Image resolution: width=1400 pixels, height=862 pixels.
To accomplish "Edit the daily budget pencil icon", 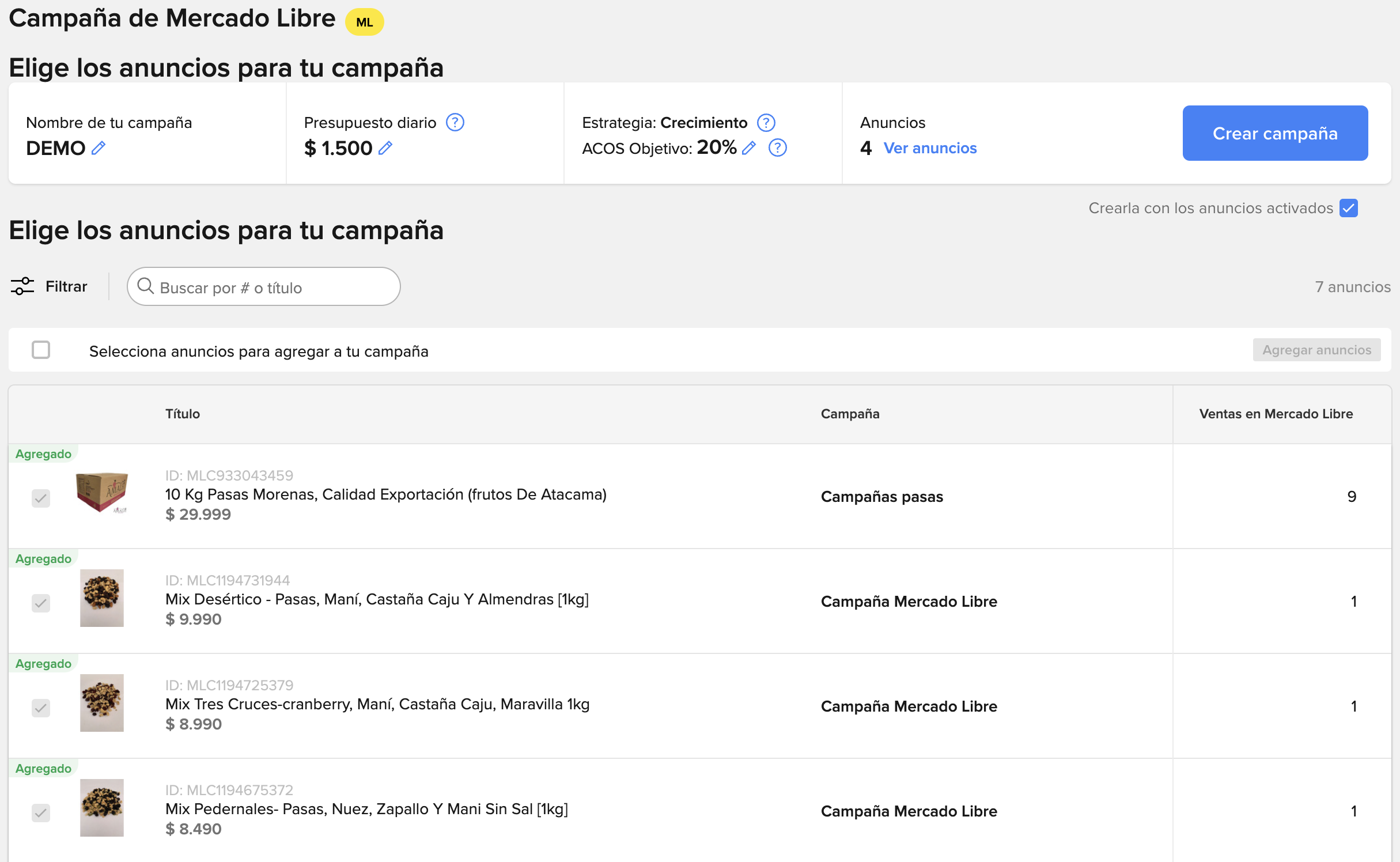I will click(385, 148).
